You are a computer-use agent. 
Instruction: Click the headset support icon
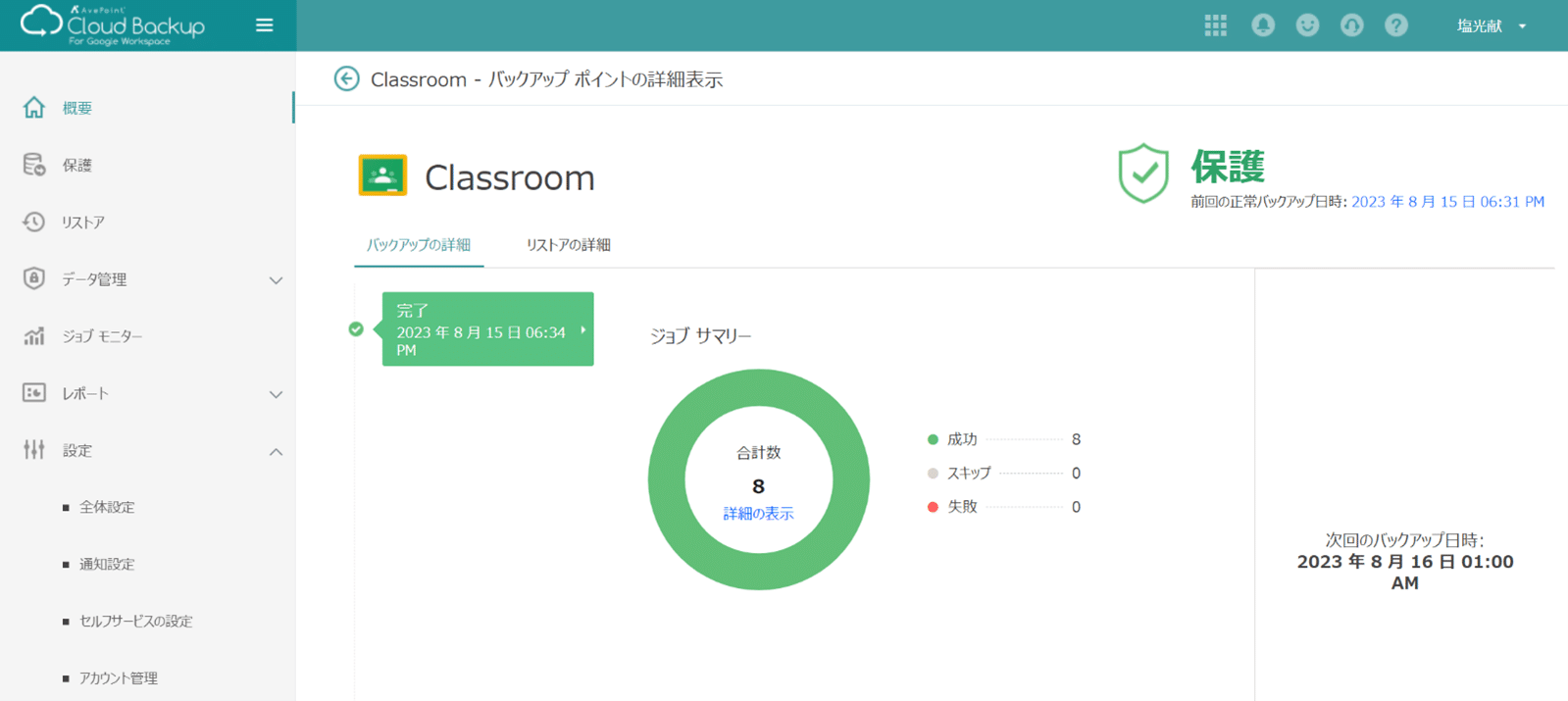pos(1351,25)
